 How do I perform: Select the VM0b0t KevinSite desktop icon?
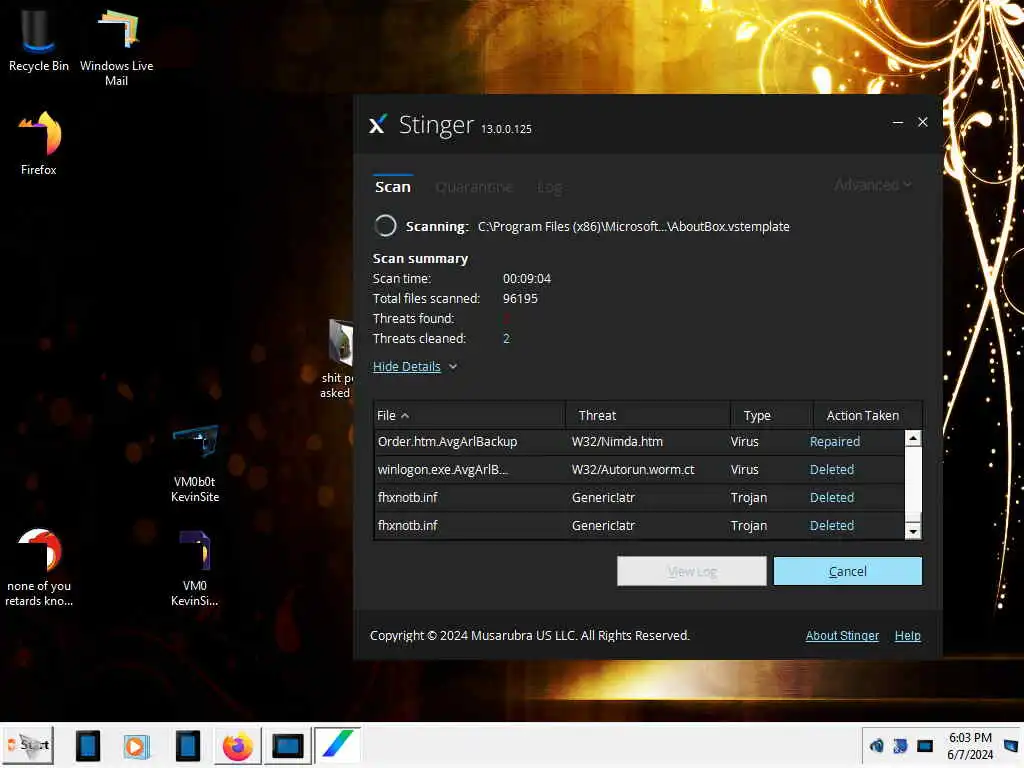[x=195, y=464]
